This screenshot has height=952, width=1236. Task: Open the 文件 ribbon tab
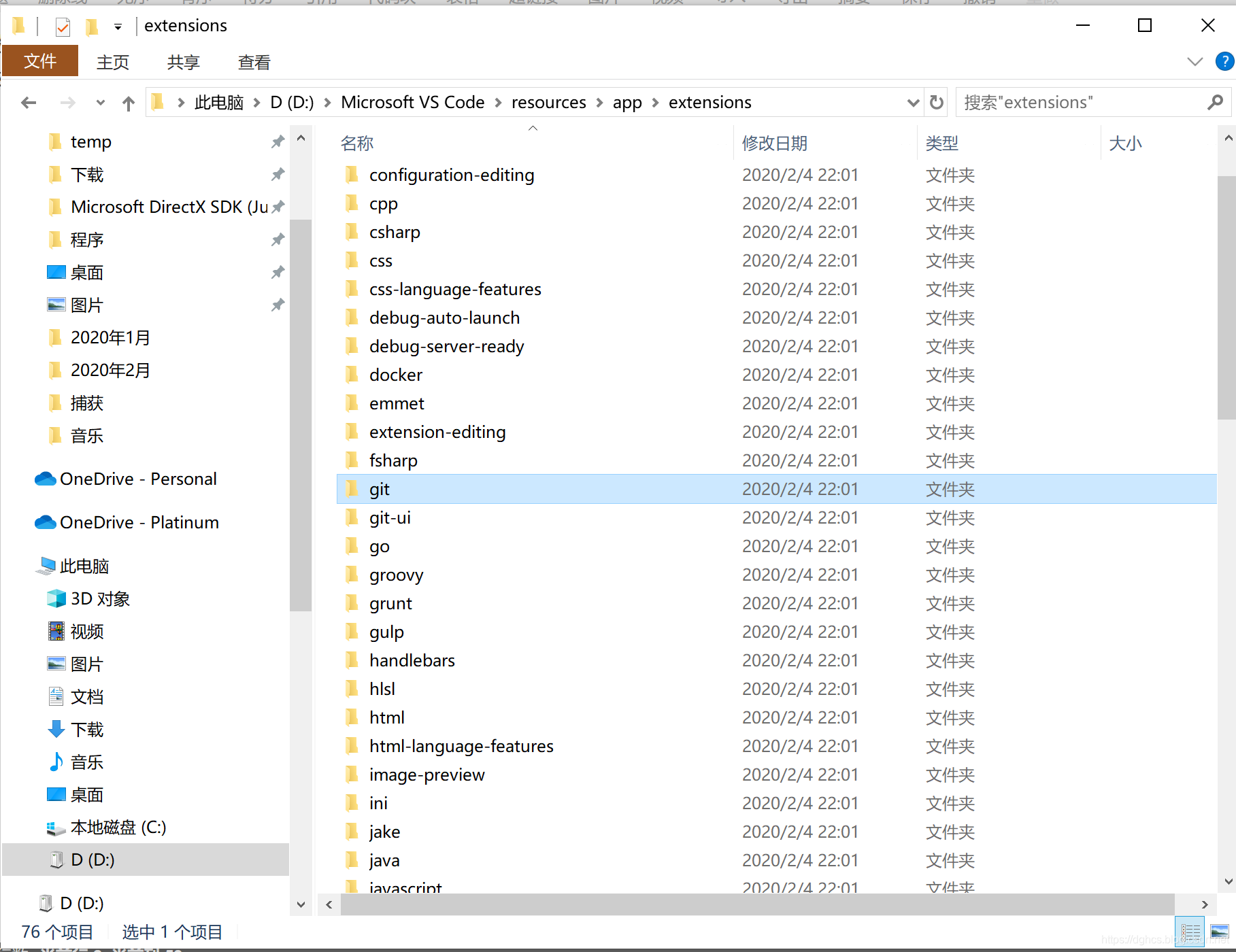40,61
